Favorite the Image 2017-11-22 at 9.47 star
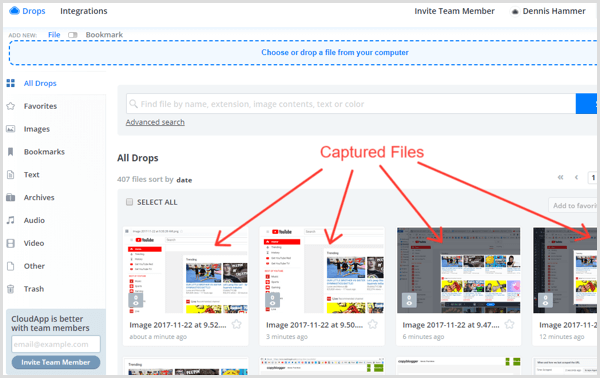Viewport: 600px width, 378px height. point(509,324)
